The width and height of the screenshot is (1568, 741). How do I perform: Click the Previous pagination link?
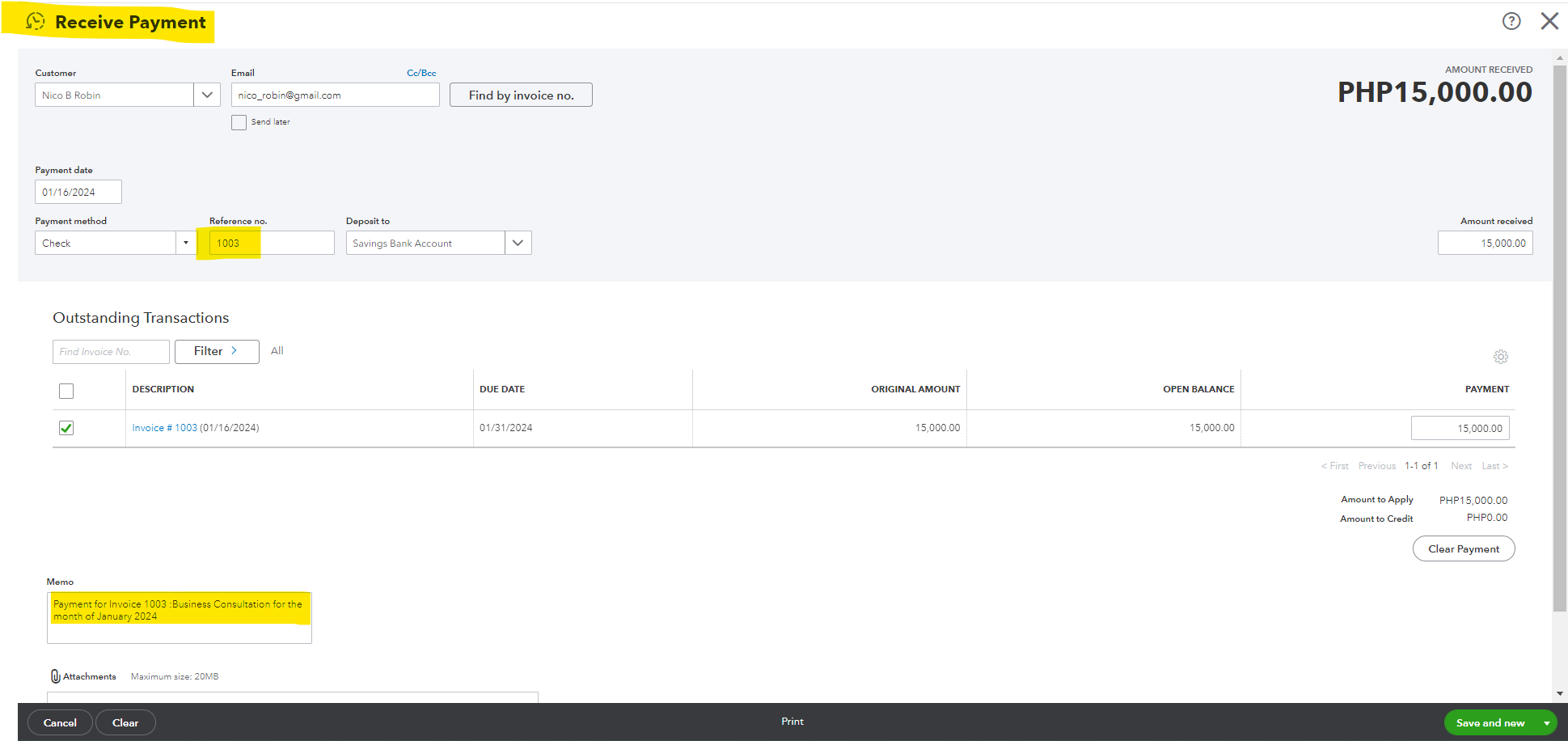coord(1377,466)
